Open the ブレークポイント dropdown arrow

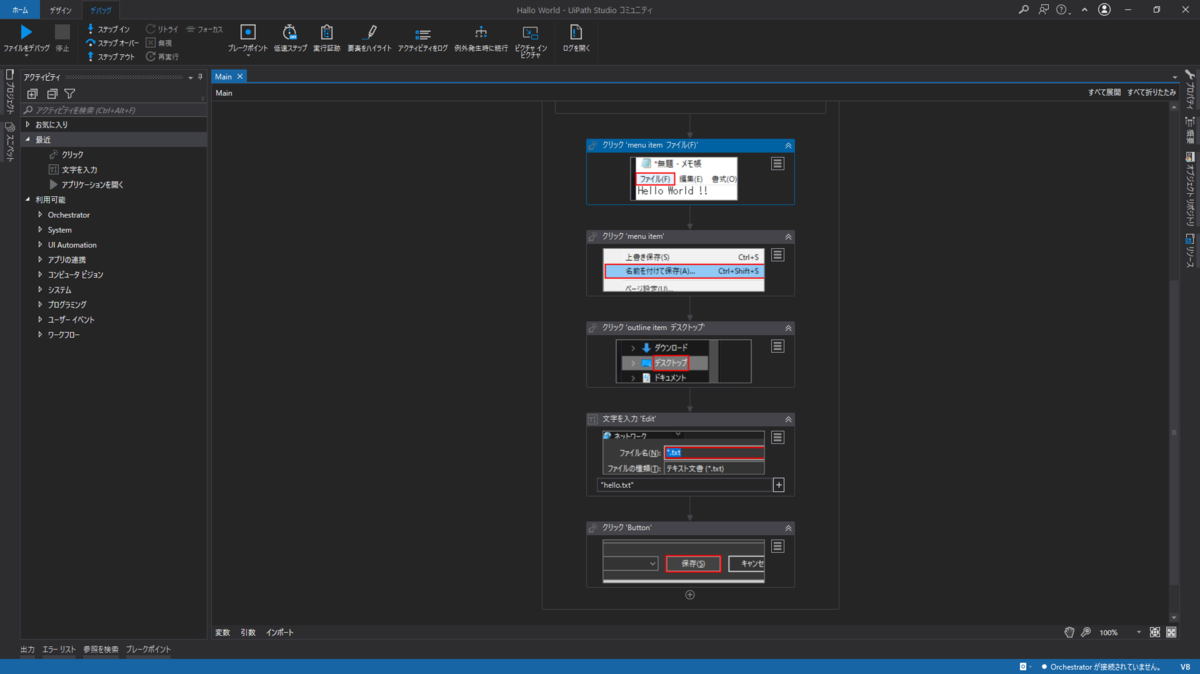[x=248, y=56]
